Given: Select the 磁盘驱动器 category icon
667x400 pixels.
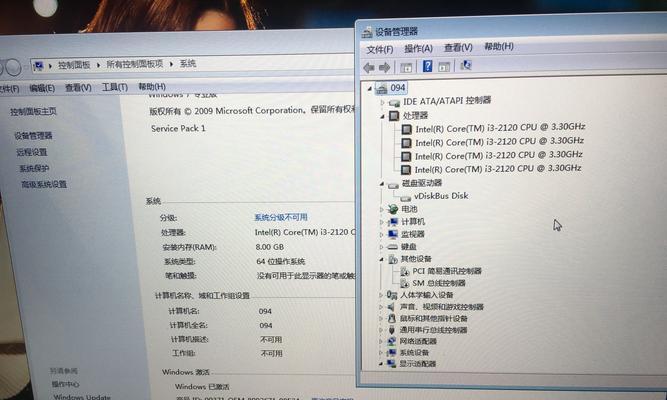Looking at the screenshot, I should pos(393,185).
